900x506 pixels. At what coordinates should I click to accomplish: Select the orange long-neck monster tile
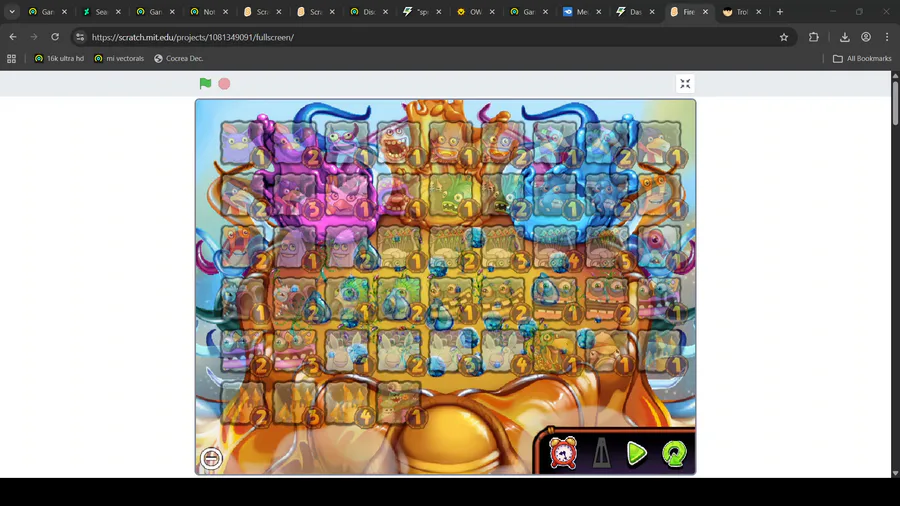[x=660, y=195]
